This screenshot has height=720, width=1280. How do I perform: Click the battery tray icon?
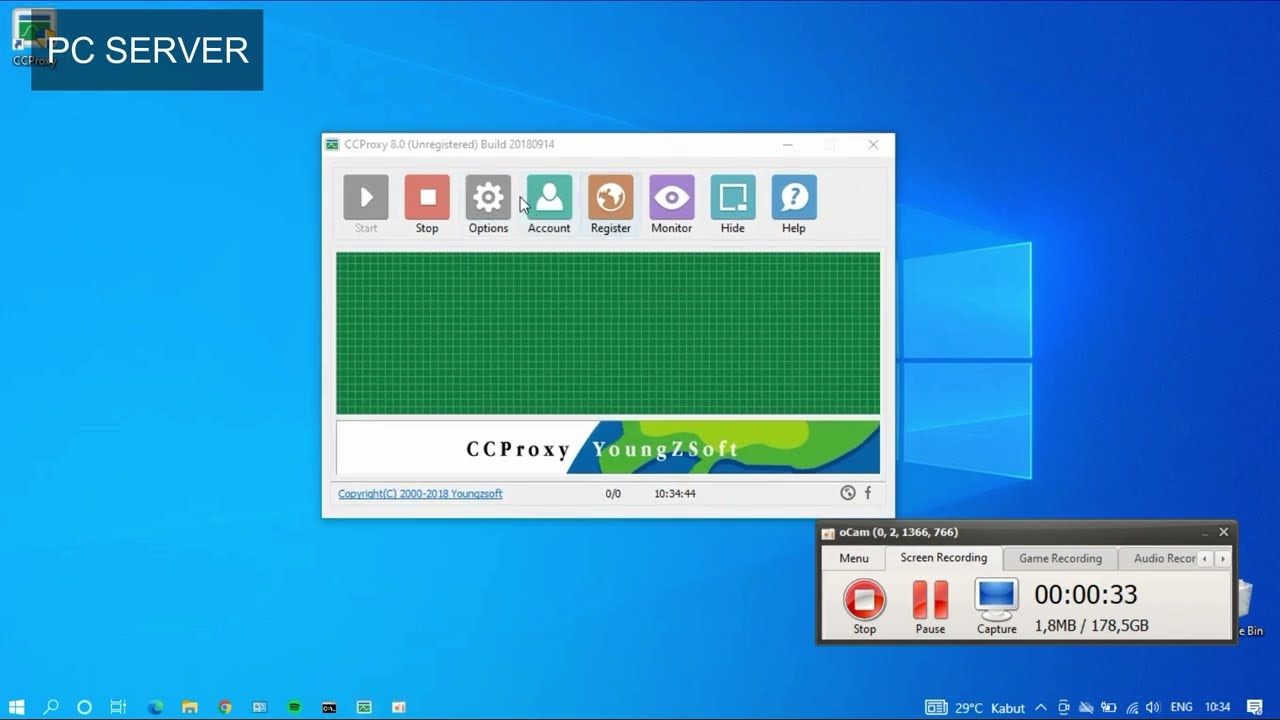click(x=1109, y=708)
